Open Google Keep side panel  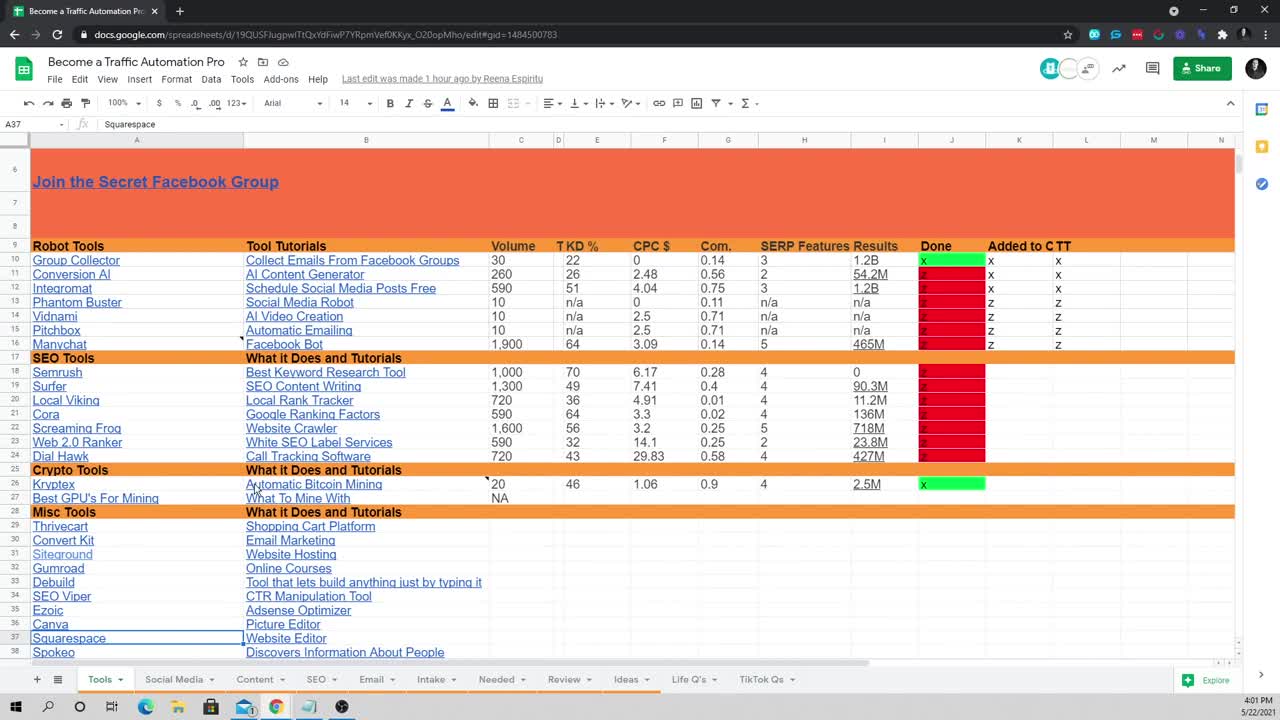(x=1261, y=146)
